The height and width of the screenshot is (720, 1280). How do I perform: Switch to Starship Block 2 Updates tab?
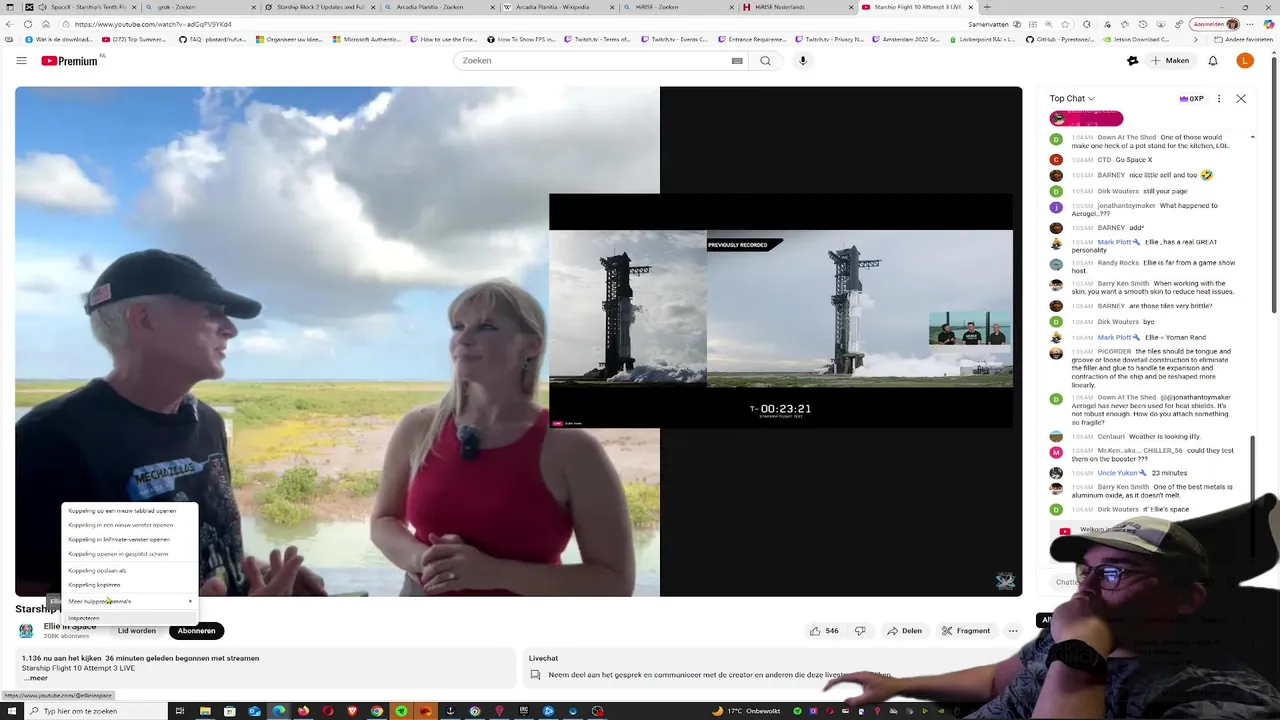[x=320, y=7]
